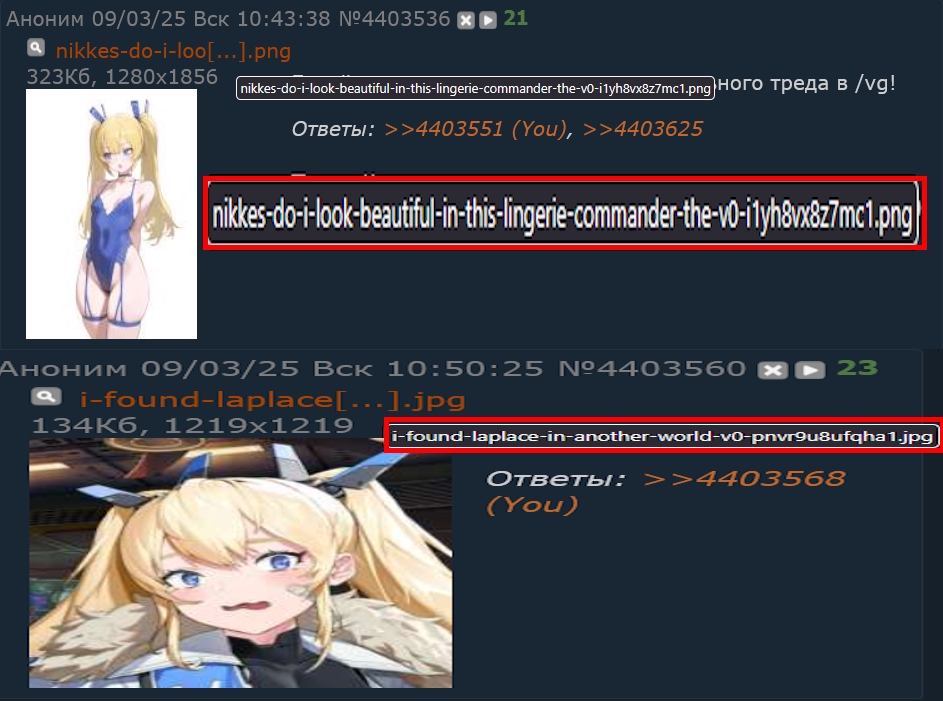Click the i-found-laplace-in-another-world full filename tooltip
This screenshot has width=943, height=701.
pos(662,436)
